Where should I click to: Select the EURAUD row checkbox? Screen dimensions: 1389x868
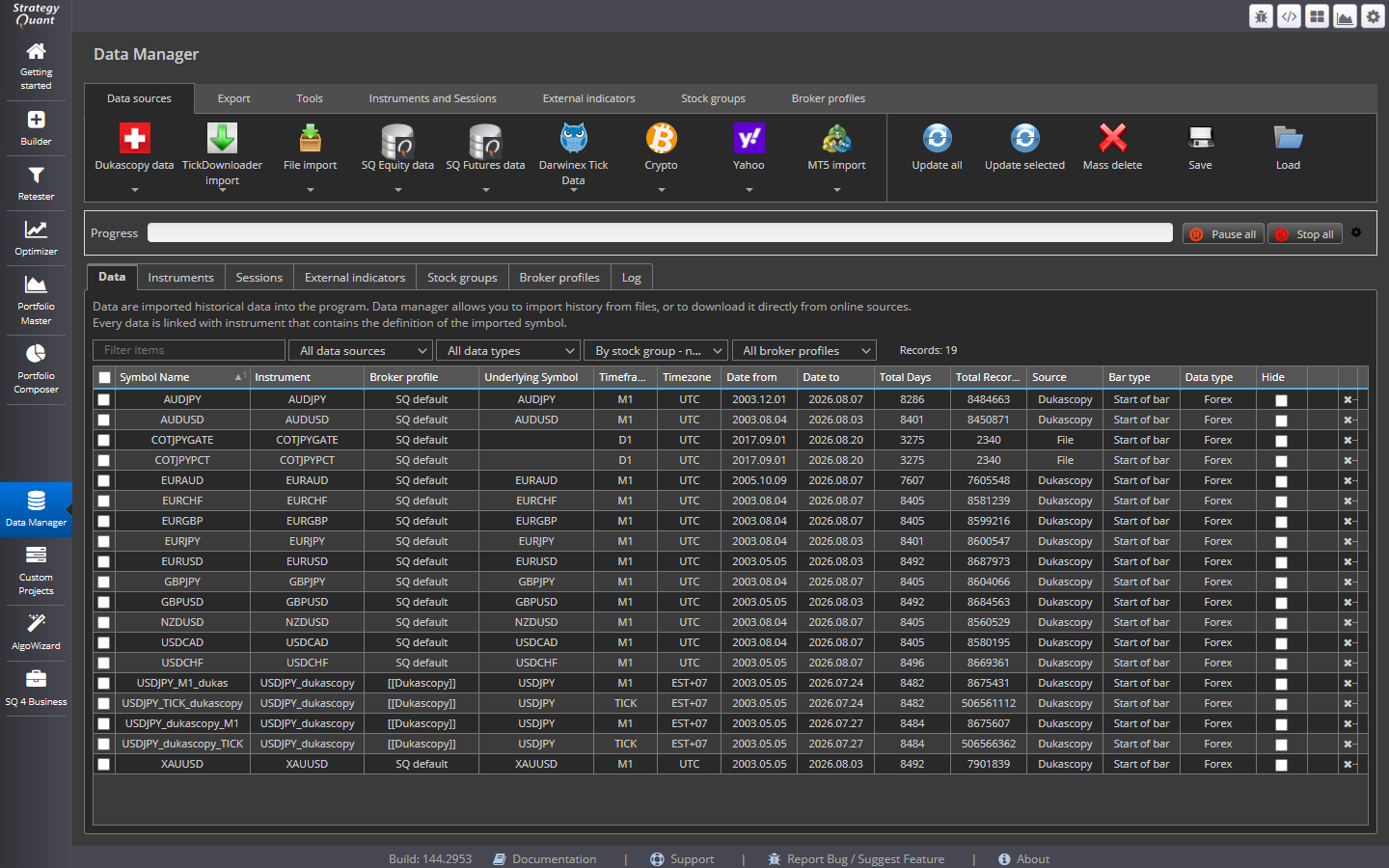(x=103, y=480)
